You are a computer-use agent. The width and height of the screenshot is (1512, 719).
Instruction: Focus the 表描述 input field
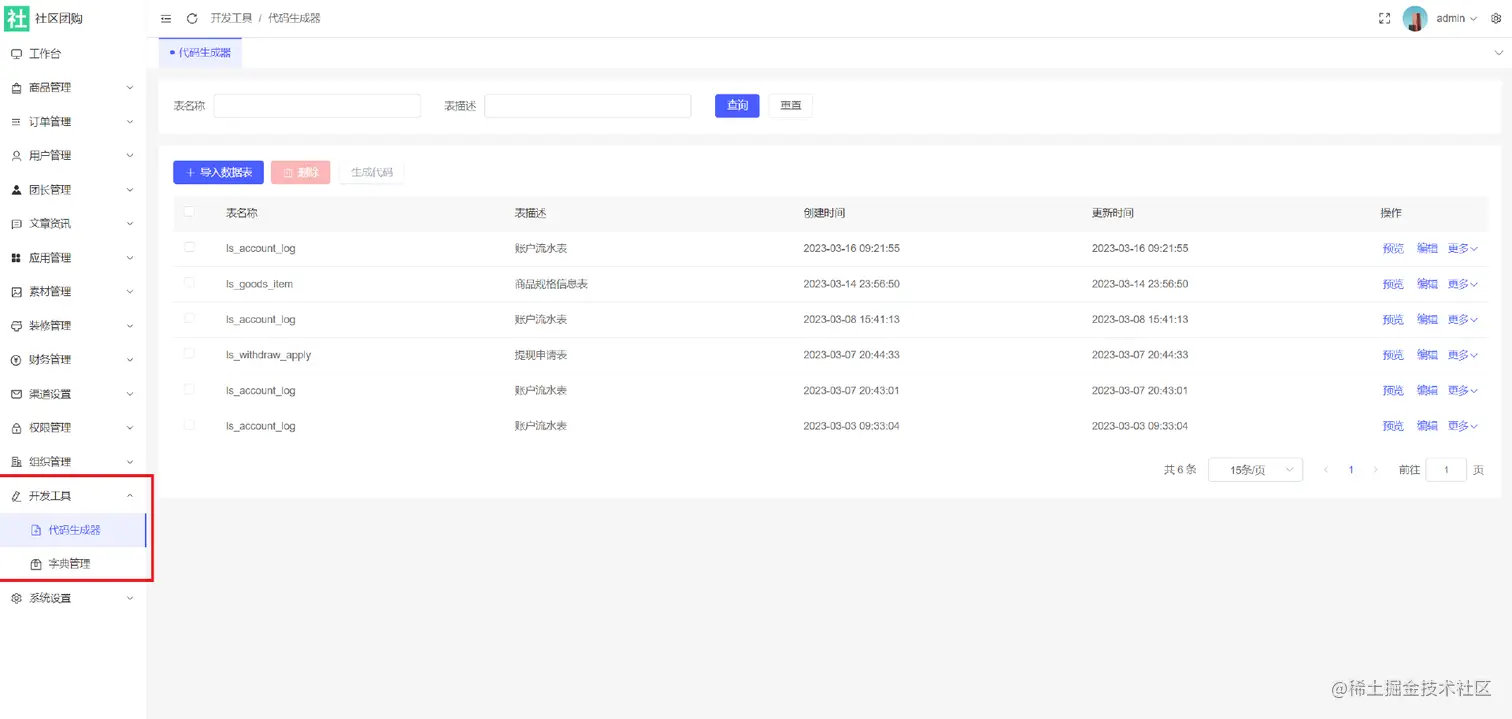click(x=588, y=106)
